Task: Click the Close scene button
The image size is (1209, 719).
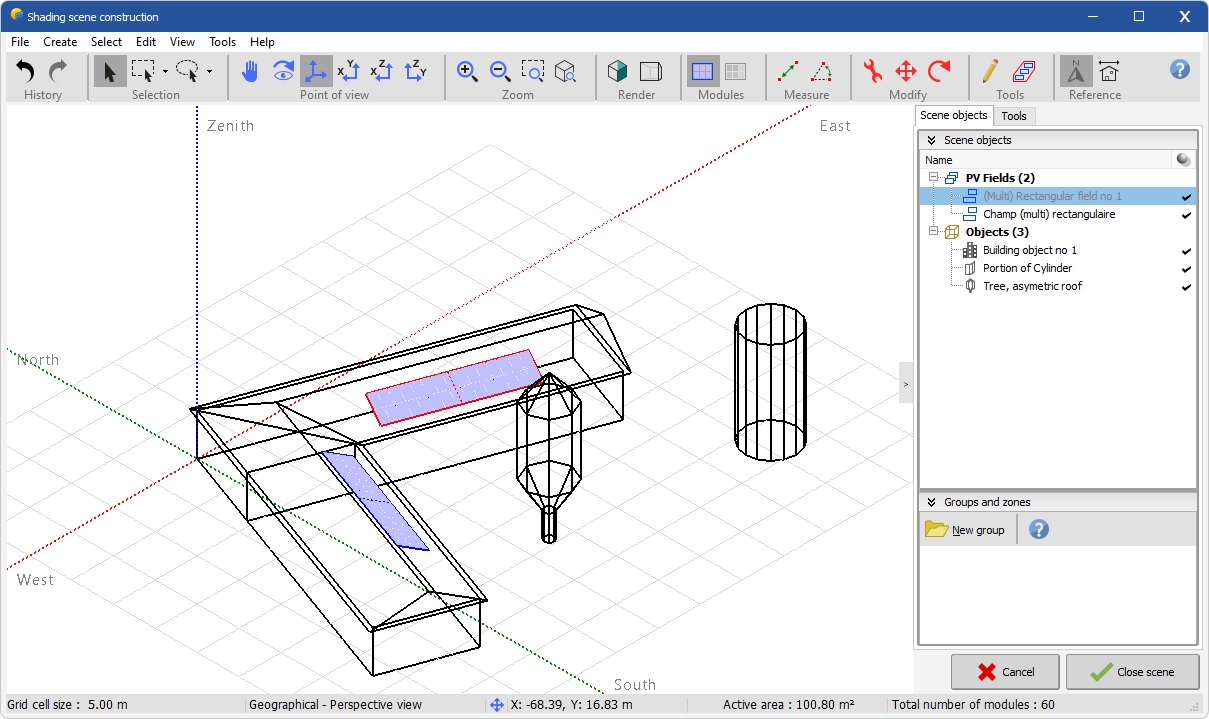Action: pyautogui.click(x=1132, y=672)
